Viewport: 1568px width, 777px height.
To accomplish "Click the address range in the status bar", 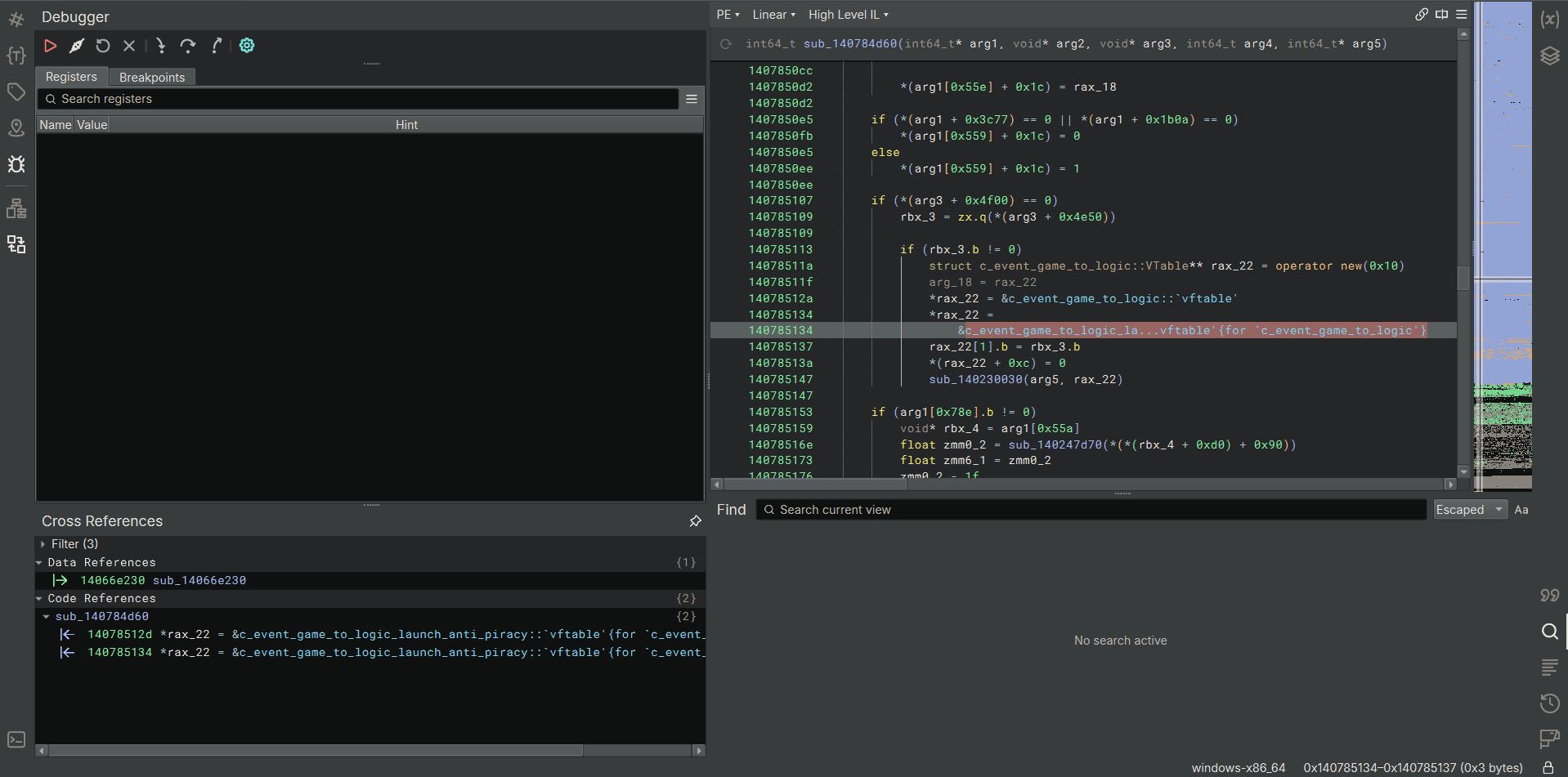I will (1413, 768).
